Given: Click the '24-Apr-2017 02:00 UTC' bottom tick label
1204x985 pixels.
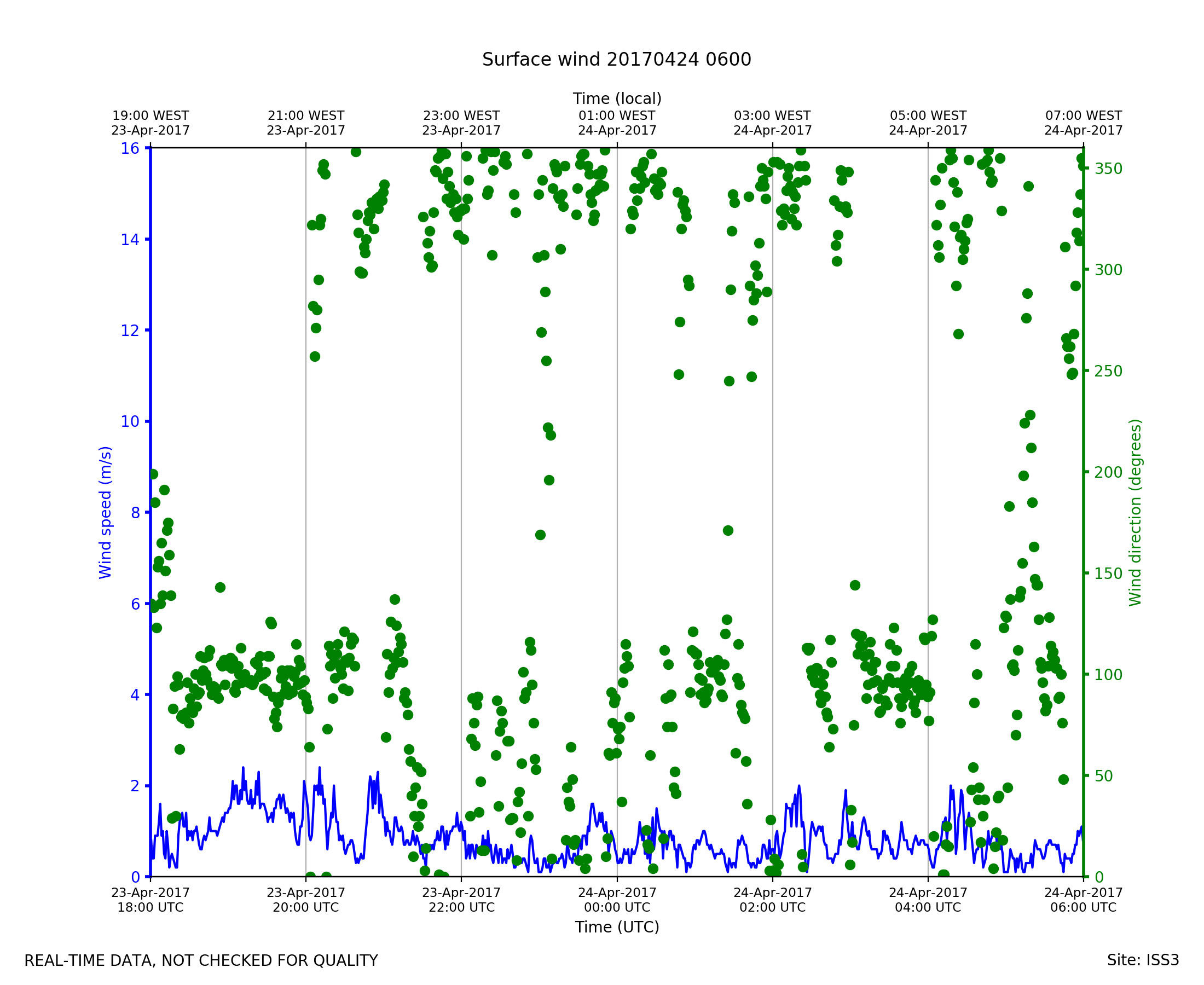Looking at the screenshot, I should (x=772, y=900).
